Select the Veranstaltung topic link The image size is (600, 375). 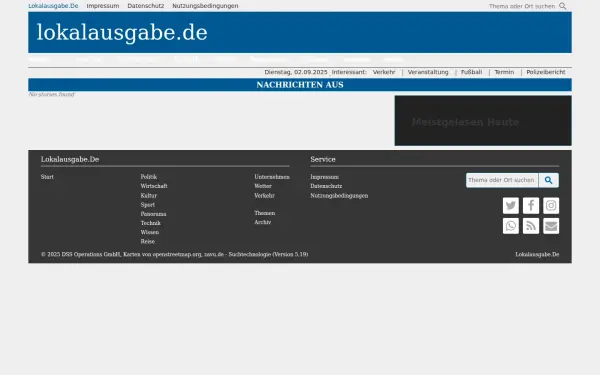pyautogui.click(x=428, y=72)
